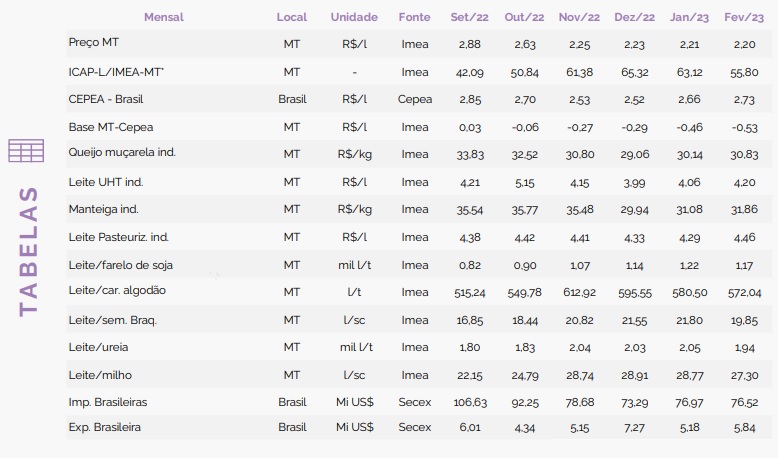Screen dimensions: 778x458
Task: Select the Manteiga ind. row label
Action: point(103,209)
